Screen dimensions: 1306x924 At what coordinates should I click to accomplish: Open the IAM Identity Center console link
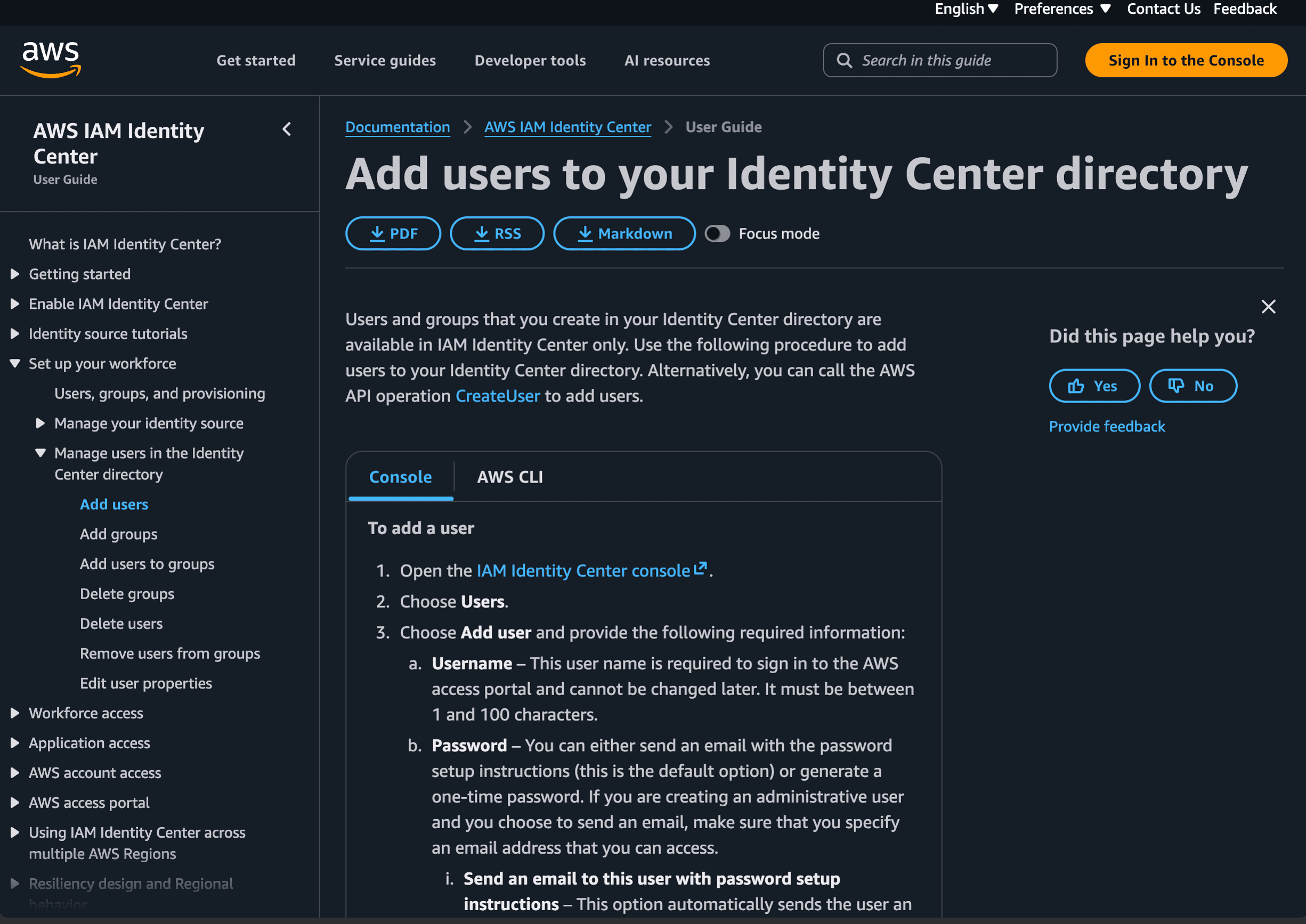pyautogui.click(x=583, y=571)
